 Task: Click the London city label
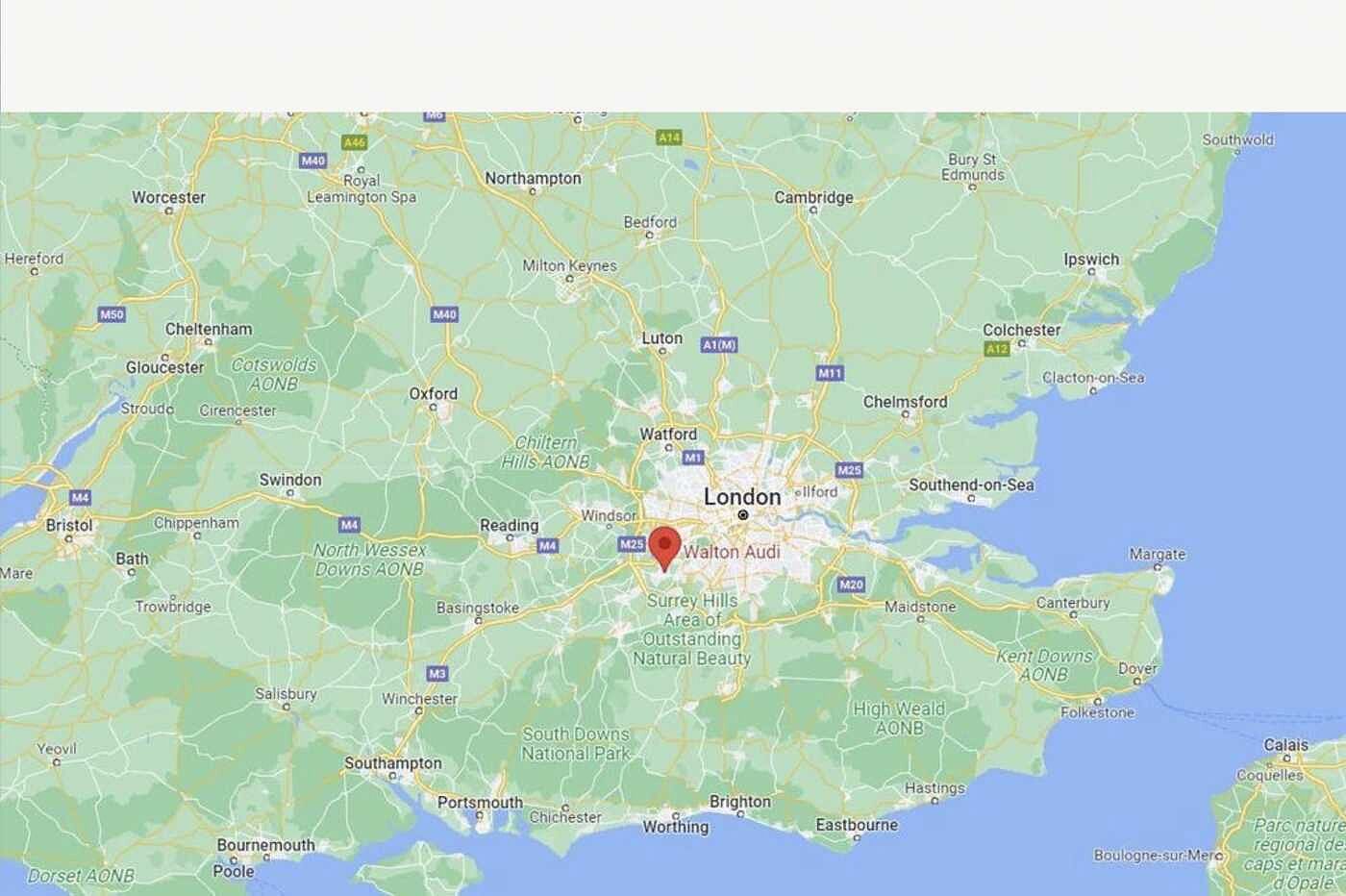click(x=742, y=497)
